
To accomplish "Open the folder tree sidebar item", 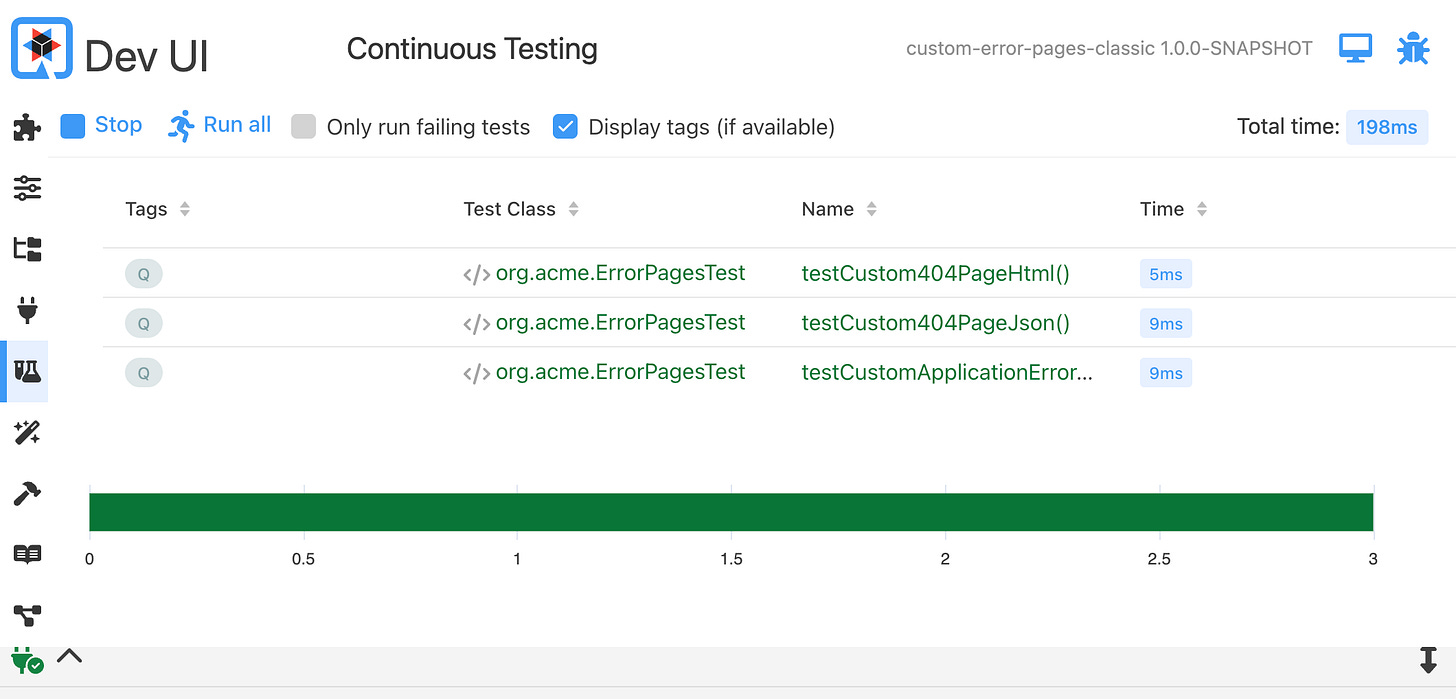I will [27, 249].
